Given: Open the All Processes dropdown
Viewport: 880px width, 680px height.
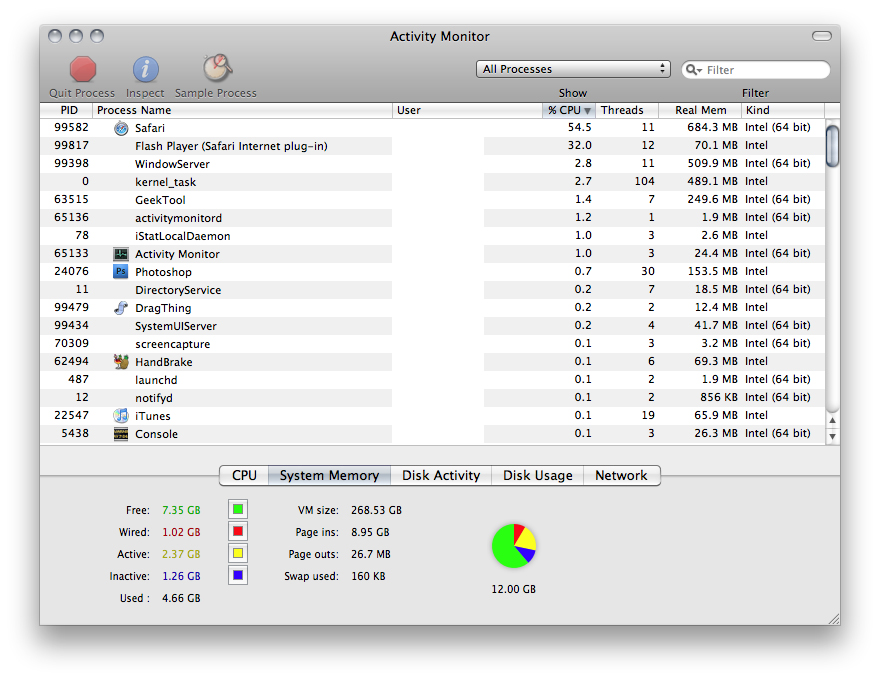Looking at the screenshot, I should pos(573,69).
